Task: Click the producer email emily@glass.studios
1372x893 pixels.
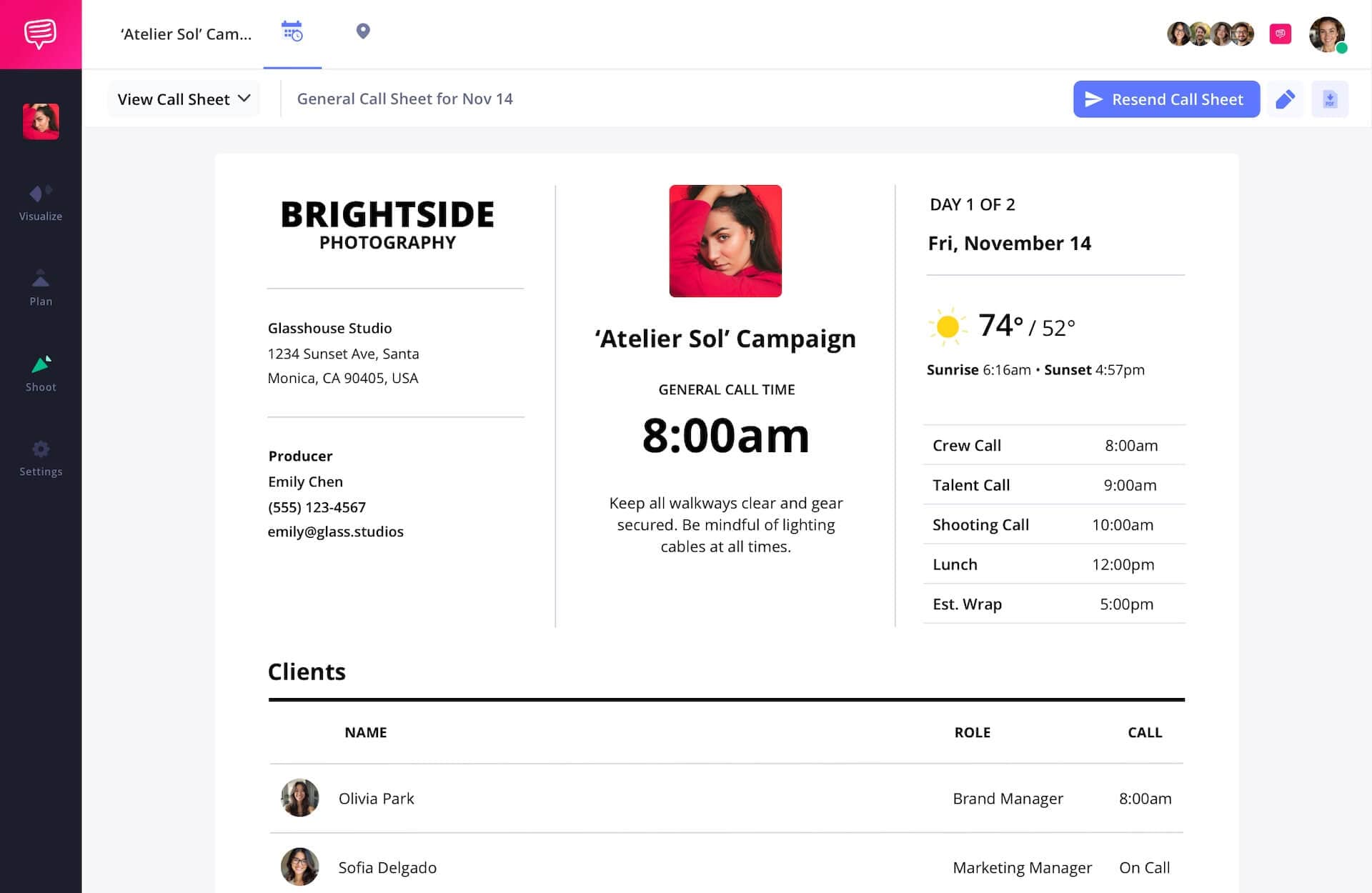Action: (x=335, y=532)
